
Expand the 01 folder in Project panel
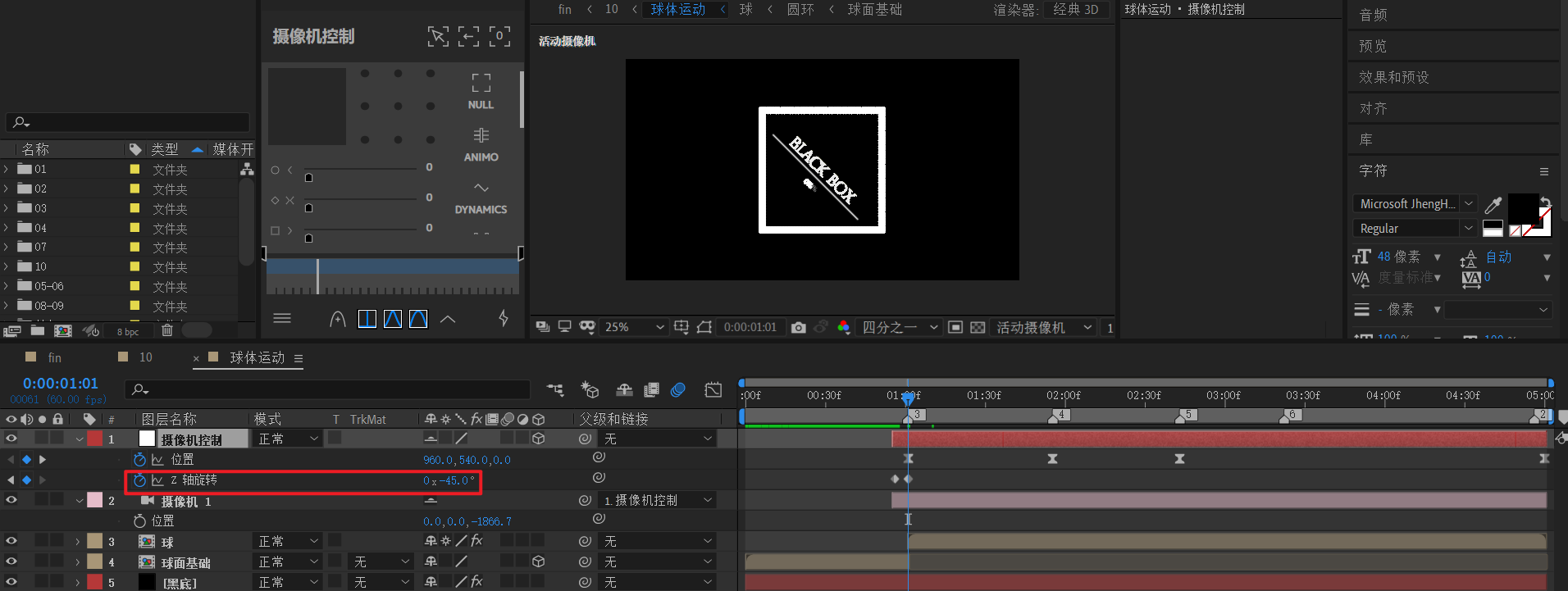pyautogui.click(x=7, y=169)
